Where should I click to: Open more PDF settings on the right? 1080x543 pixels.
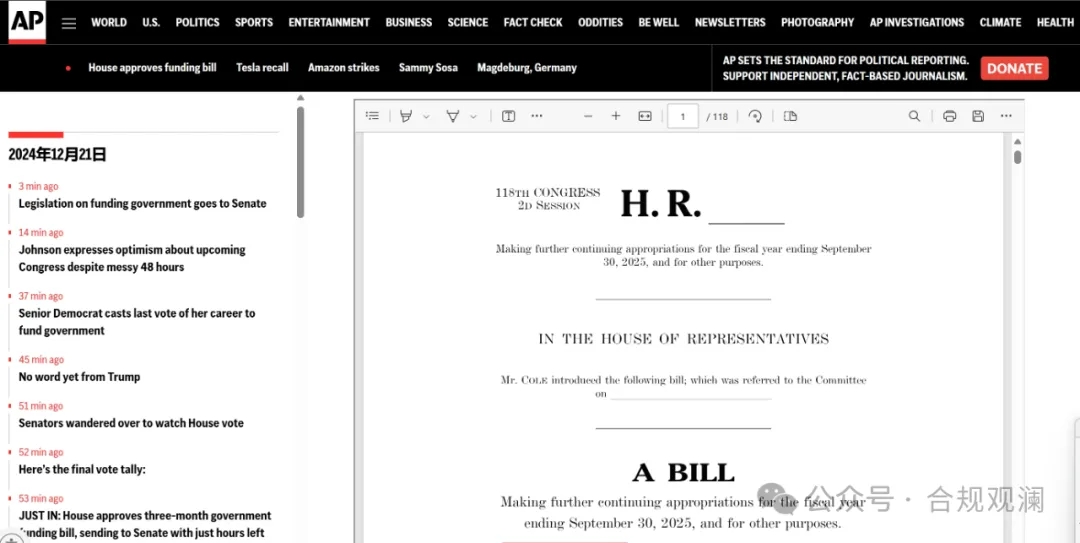[x=1006, y=116]
